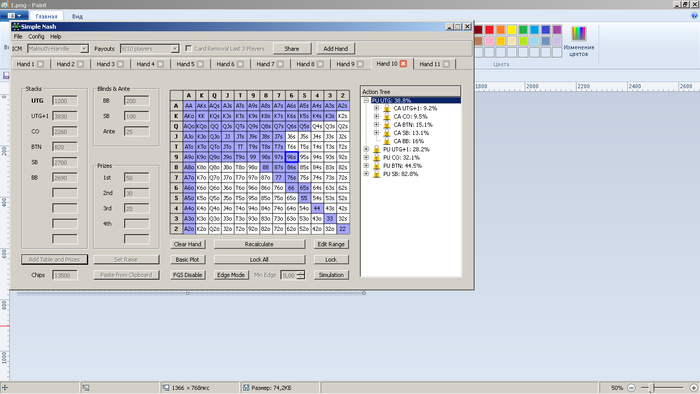Click the Lock button next to Lock All
This screenshot has height=394, width=700.
pos(331,259)
